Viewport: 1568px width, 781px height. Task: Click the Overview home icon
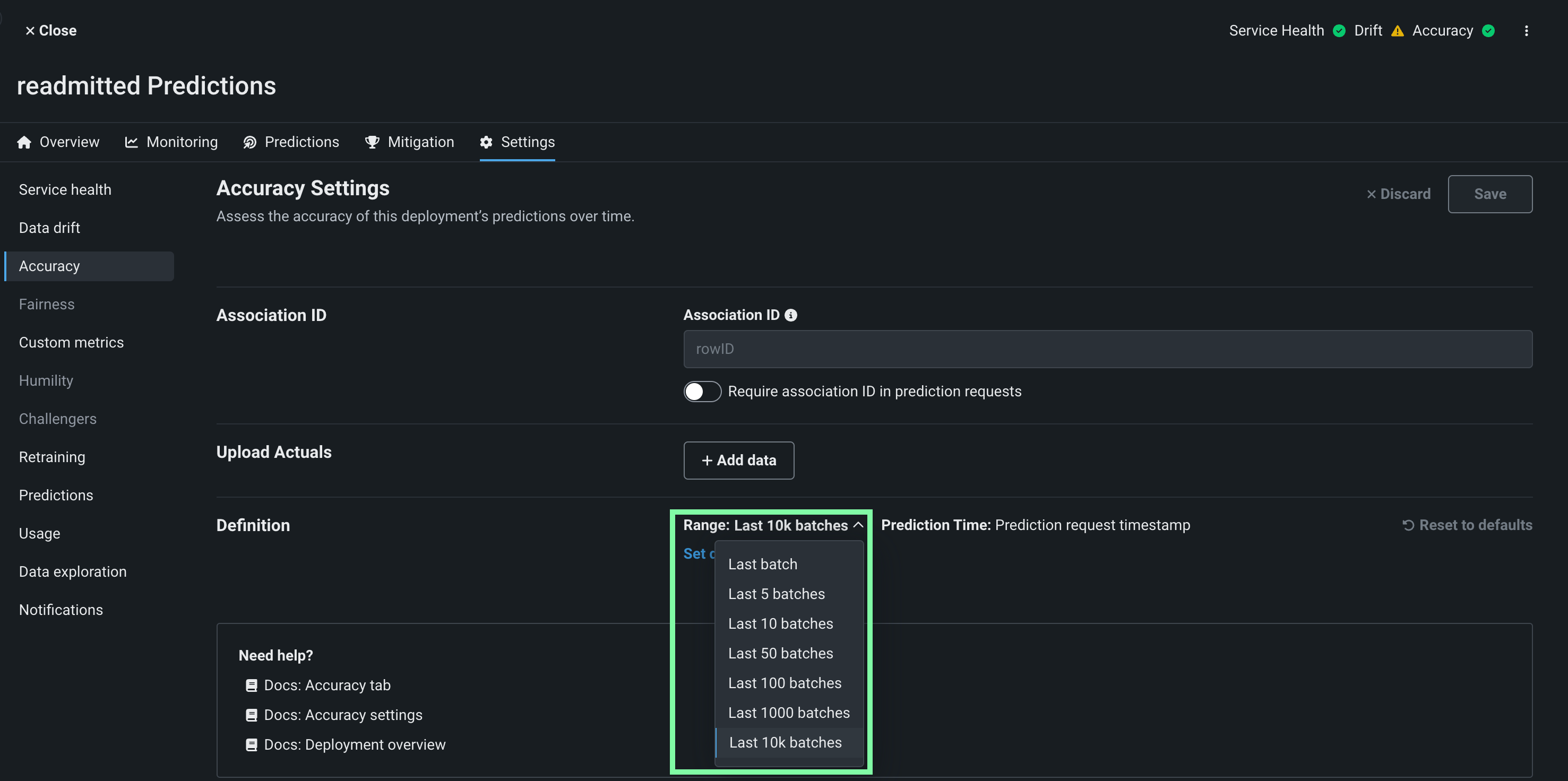tap(24, 142)
